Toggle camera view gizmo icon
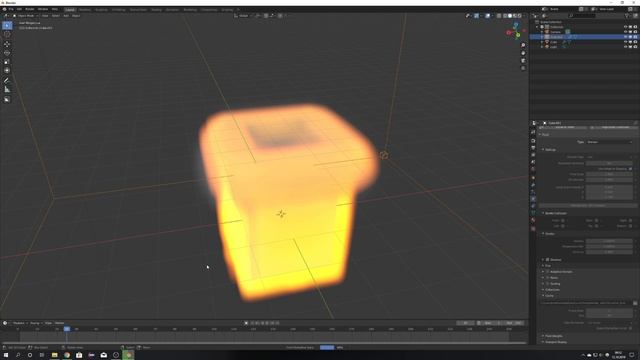The image size is (640, 360). tap(523, 61)
